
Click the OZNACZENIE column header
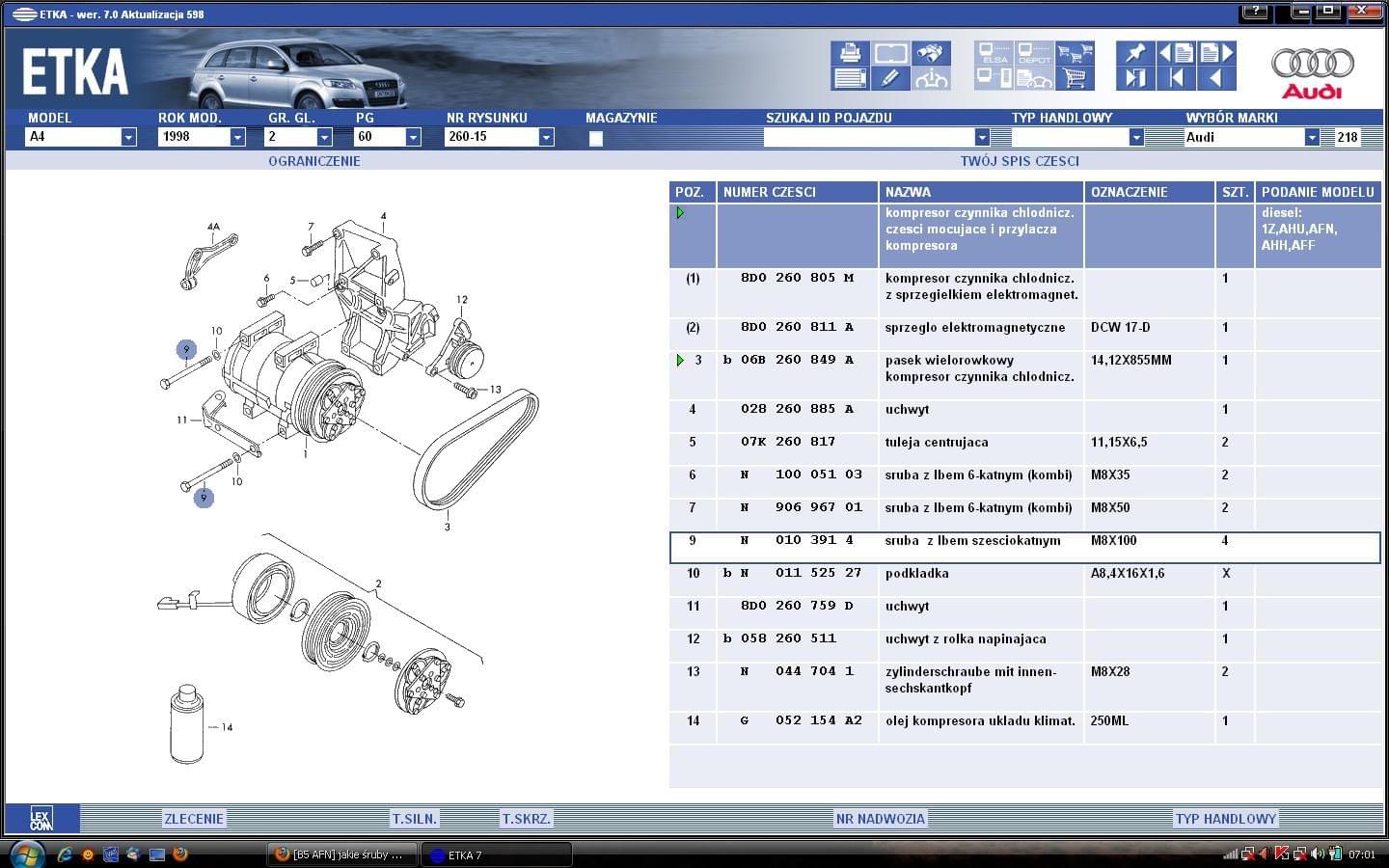(1149, 192)
